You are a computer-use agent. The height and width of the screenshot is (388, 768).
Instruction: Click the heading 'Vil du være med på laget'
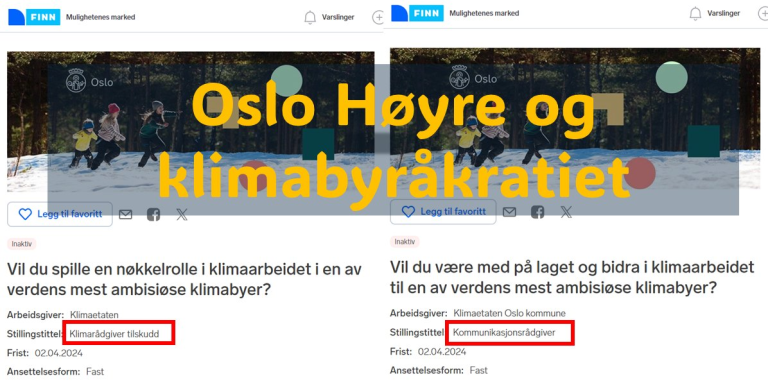572,277
